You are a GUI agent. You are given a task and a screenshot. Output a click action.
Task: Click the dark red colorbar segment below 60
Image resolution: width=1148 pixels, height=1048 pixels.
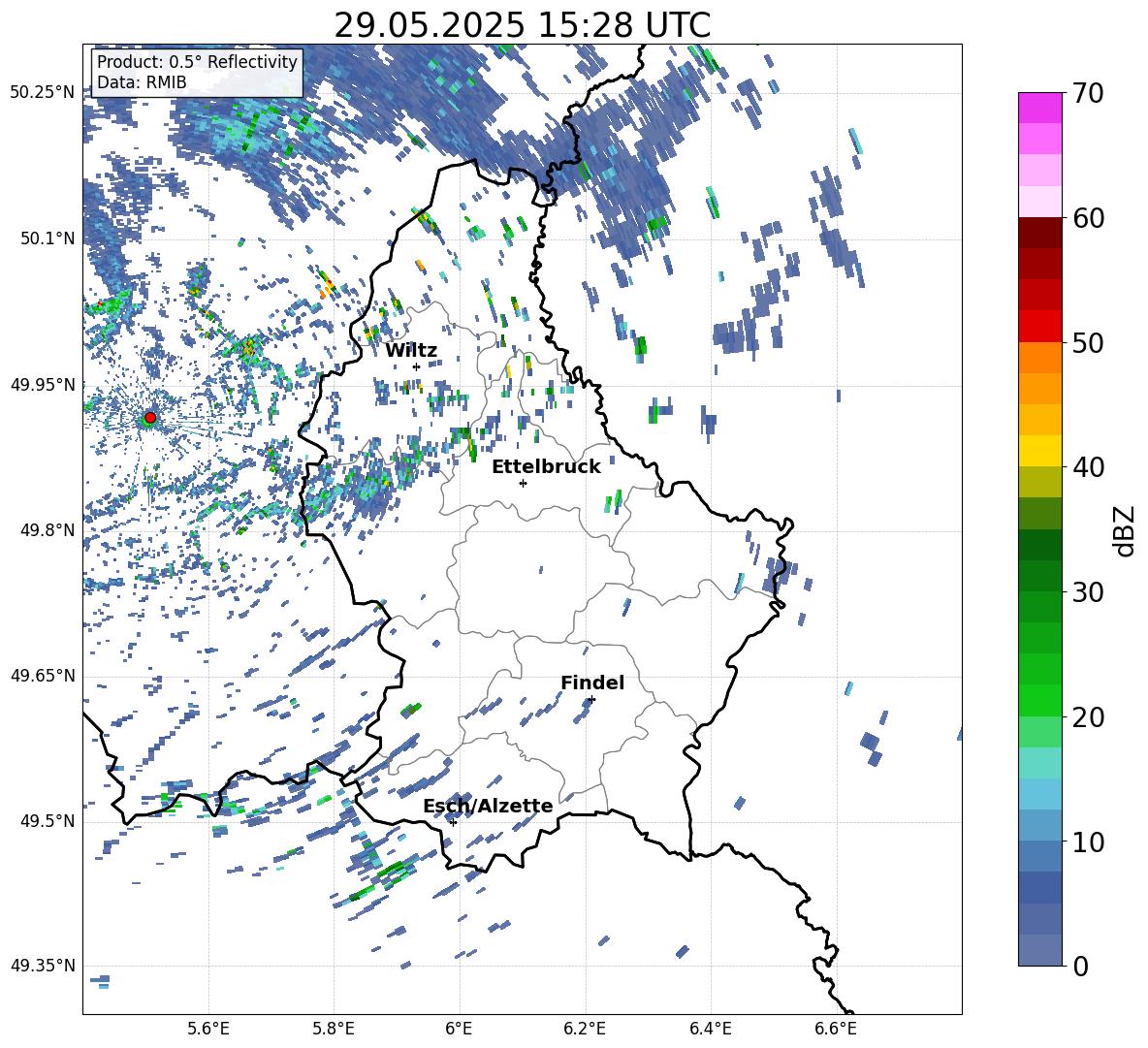1040,233
